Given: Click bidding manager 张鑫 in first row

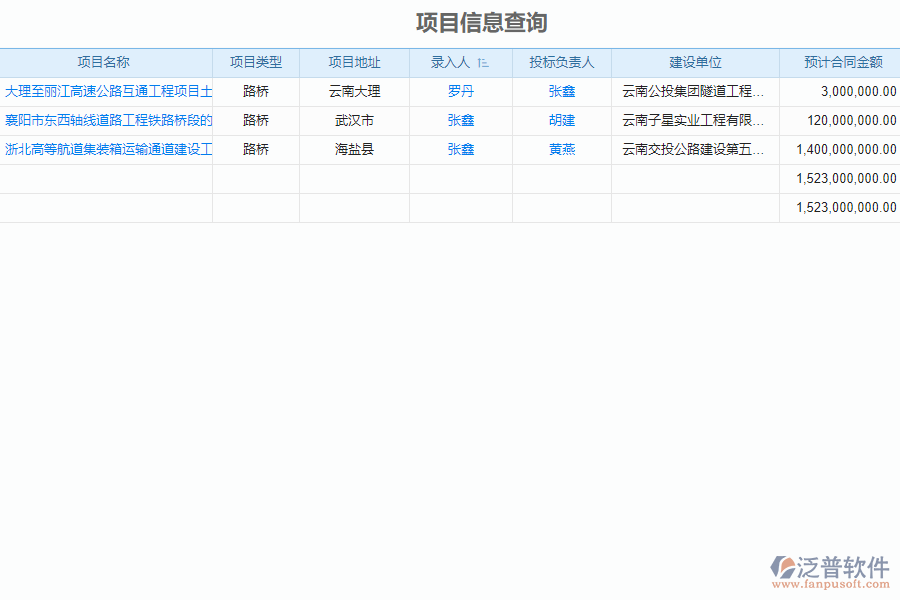Looking at the screenshot, I should pyautogui.click(x=562, y=91).
